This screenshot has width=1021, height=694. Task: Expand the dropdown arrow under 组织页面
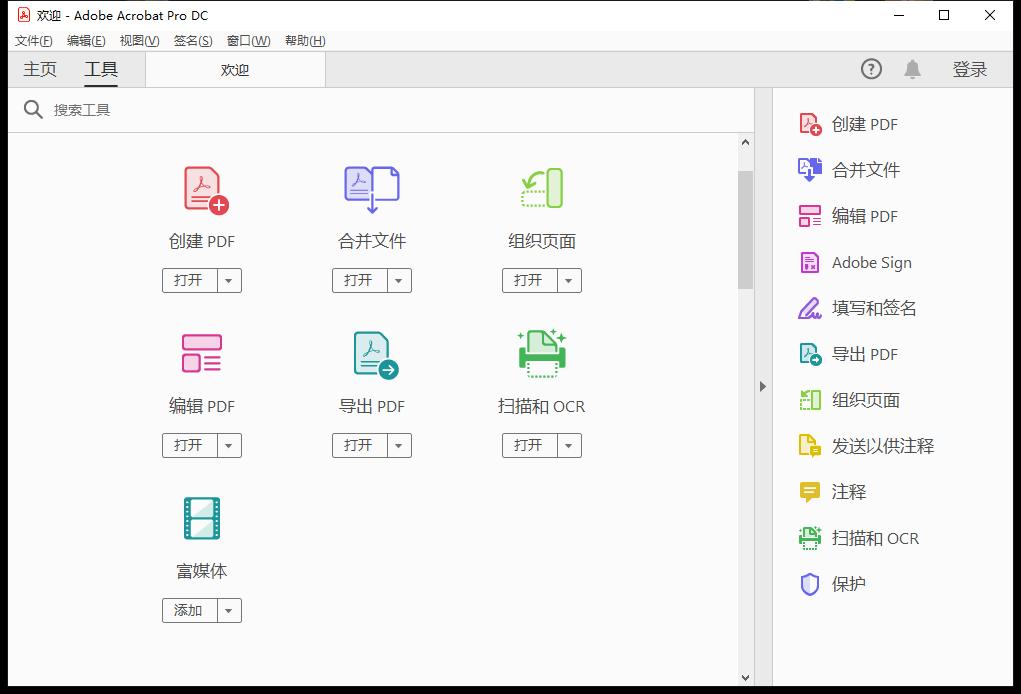tap(569, 281)
